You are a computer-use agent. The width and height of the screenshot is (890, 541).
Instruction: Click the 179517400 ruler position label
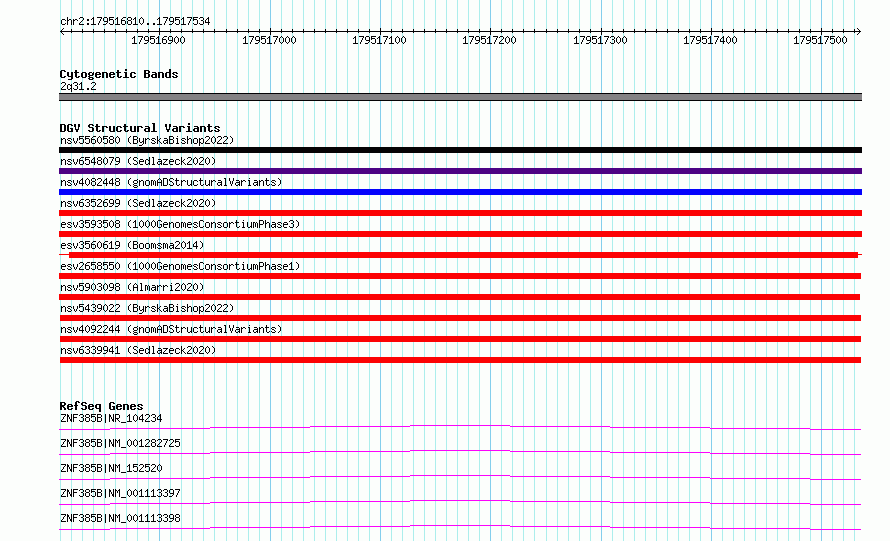[x=710, y=40]
